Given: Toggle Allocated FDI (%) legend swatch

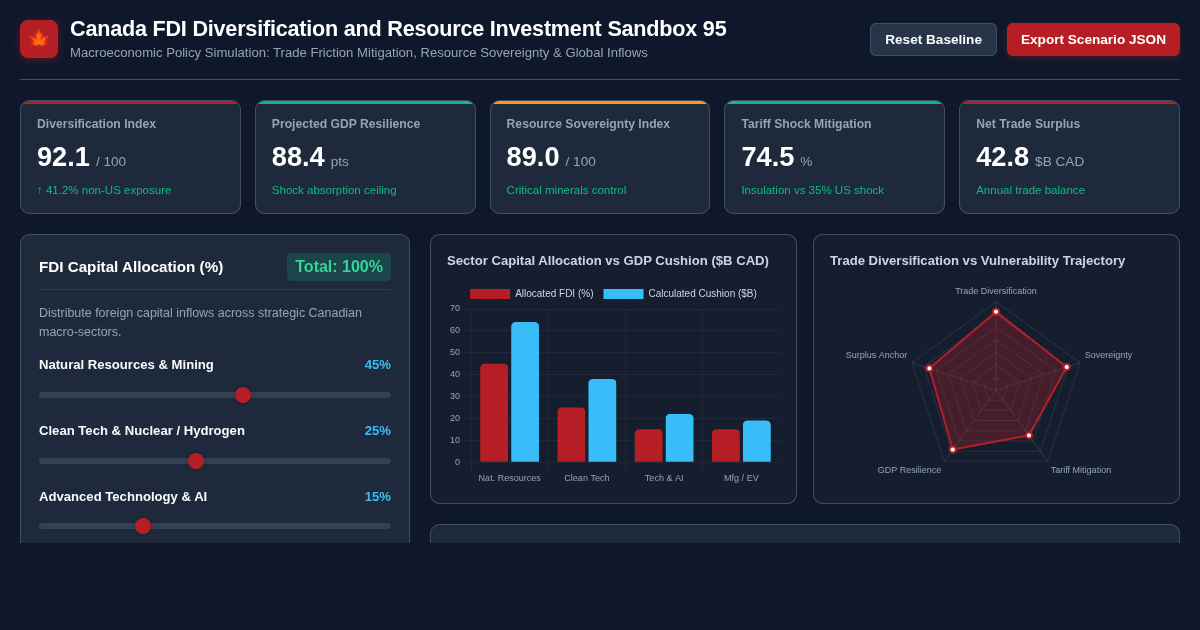Looking at the screenshot, I should [x=490, y=294].
